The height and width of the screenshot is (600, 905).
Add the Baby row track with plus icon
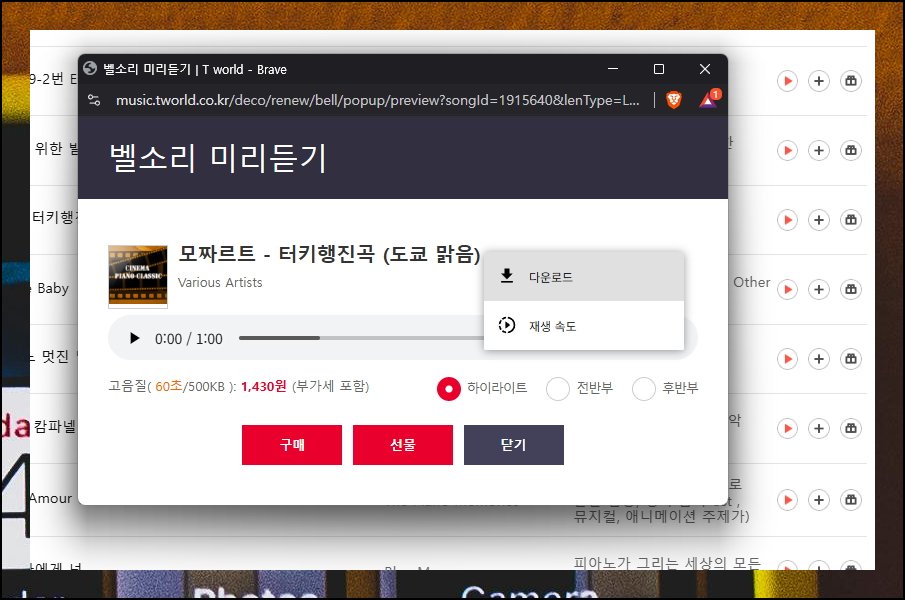tap(818, 289)
